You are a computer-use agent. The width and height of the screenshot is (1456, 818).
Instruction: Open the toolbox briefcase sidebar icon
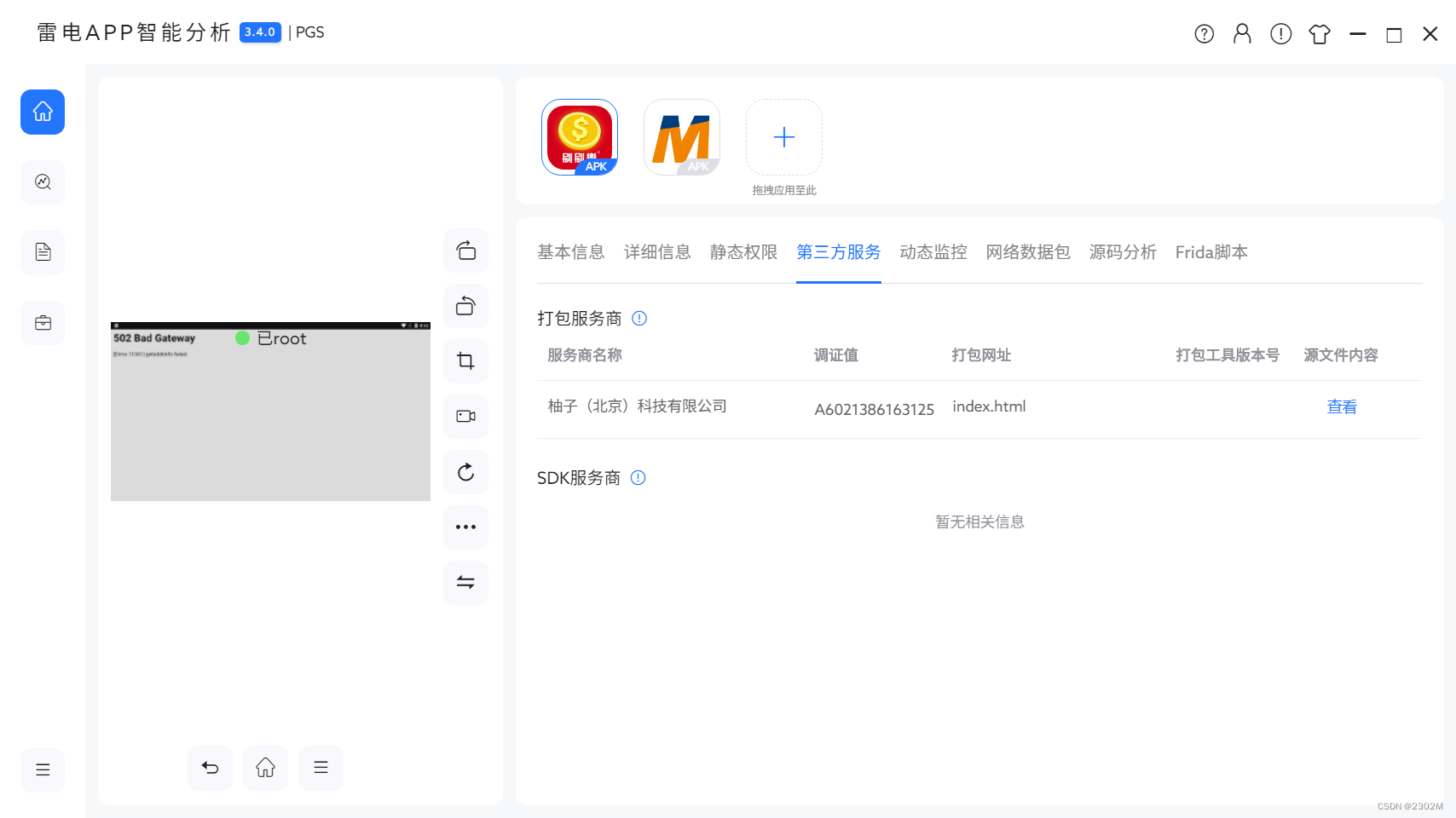coord(43,323)
